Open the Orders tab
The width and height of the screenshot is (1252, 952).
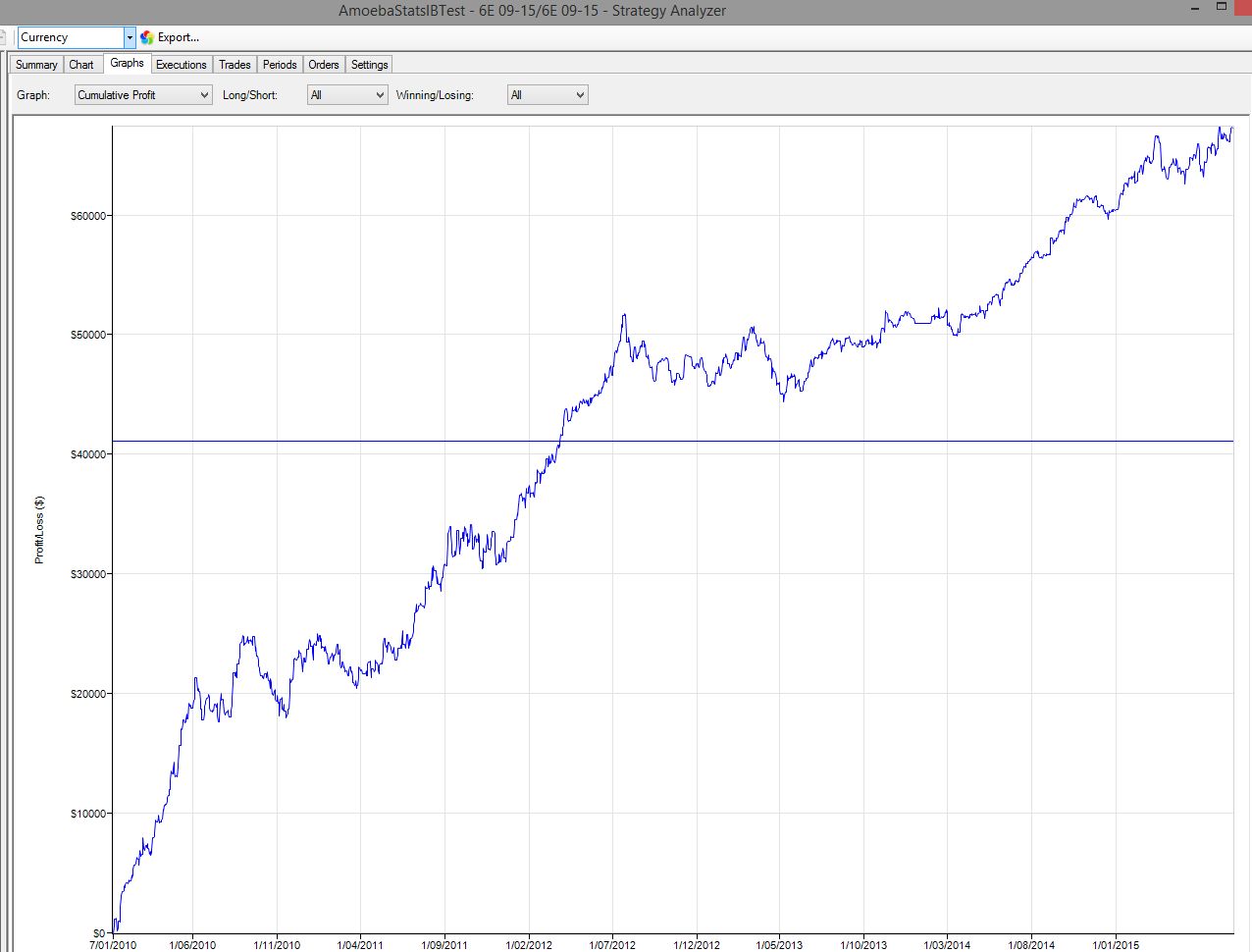click(324, 65)
